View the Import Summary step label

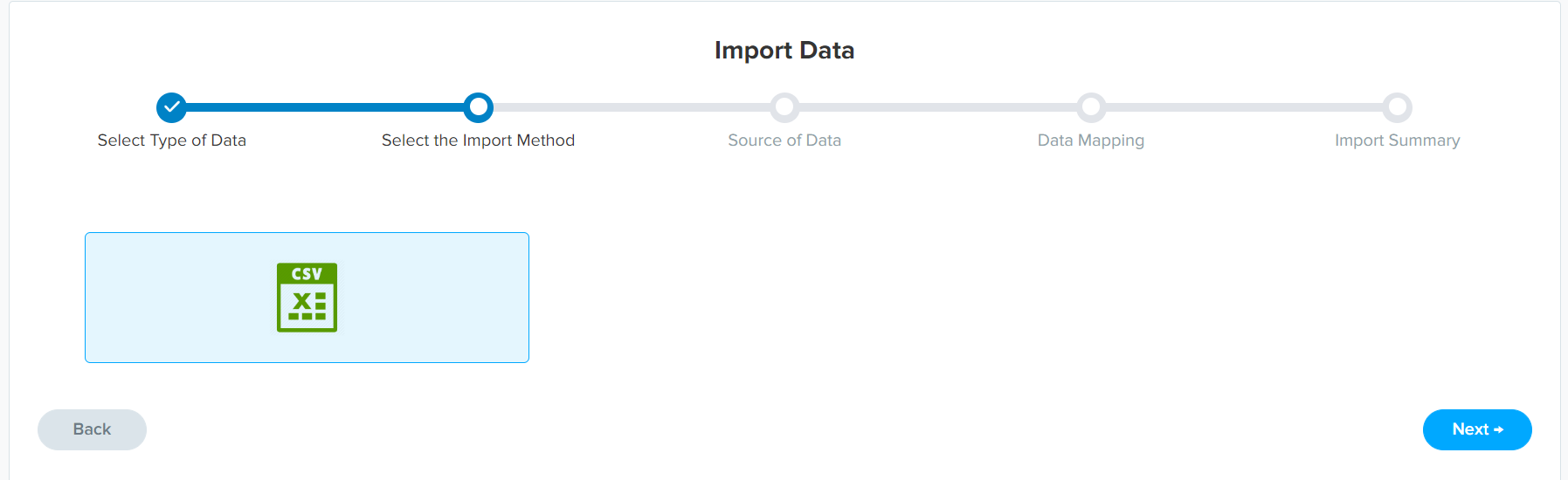point(1398,141)
